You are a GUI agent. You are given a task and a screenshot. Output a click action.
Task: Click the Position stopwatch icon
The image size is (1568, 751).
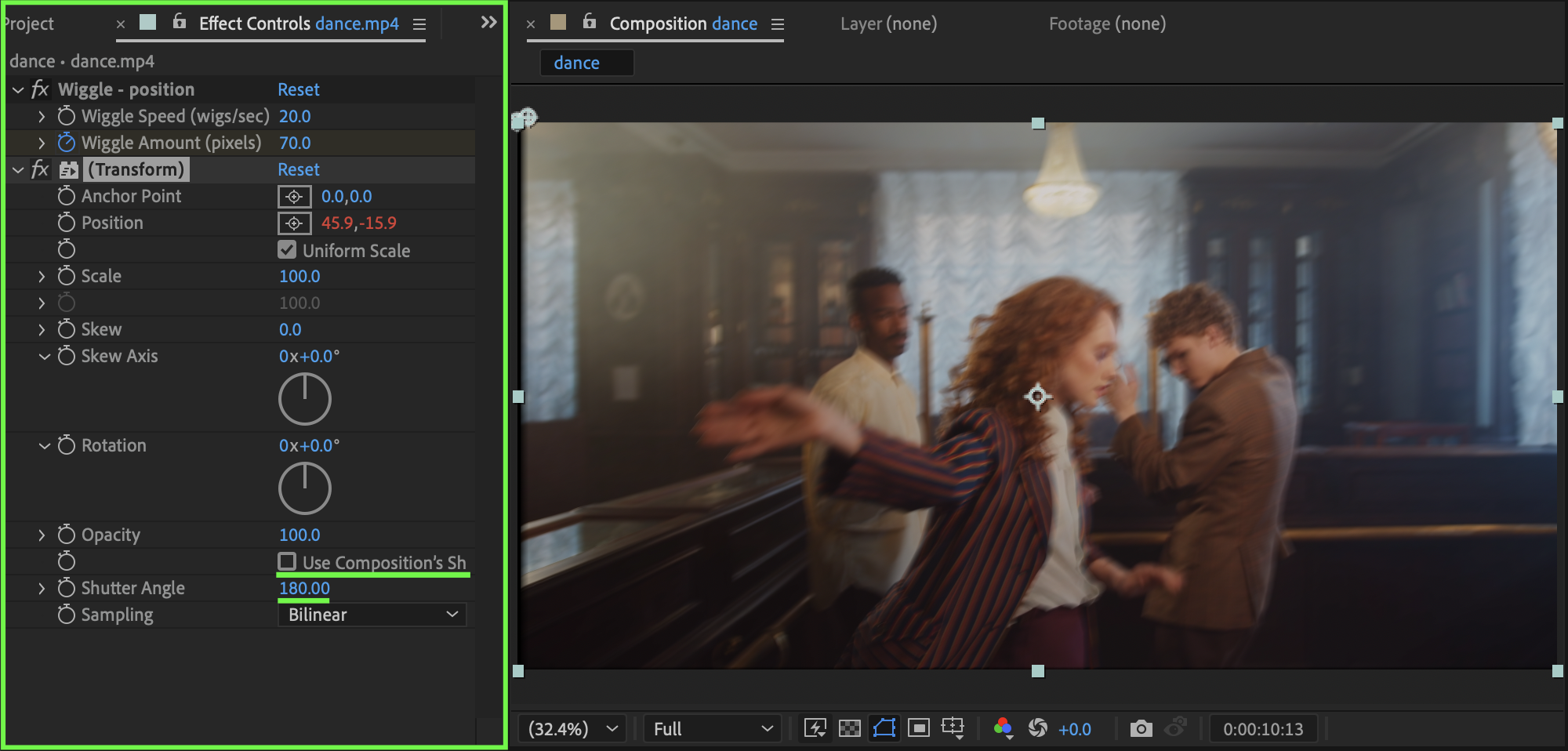tap(67, 223)
